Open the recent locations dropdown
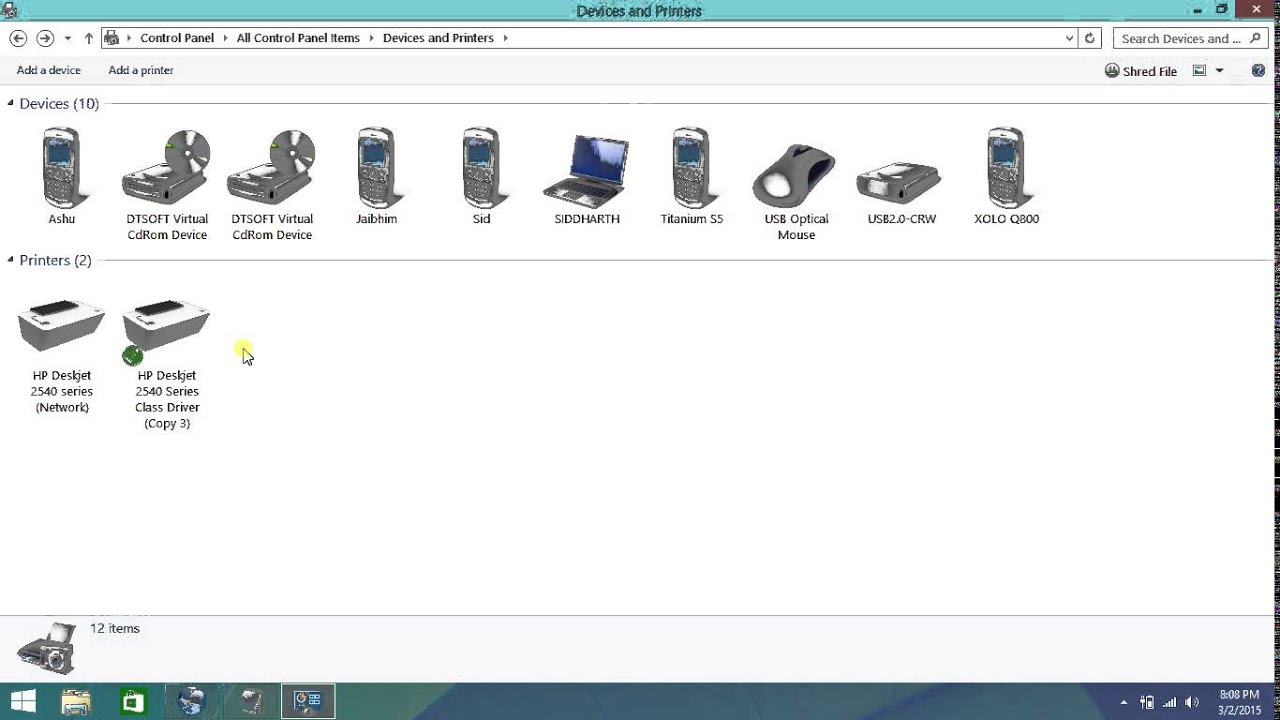 67,38
